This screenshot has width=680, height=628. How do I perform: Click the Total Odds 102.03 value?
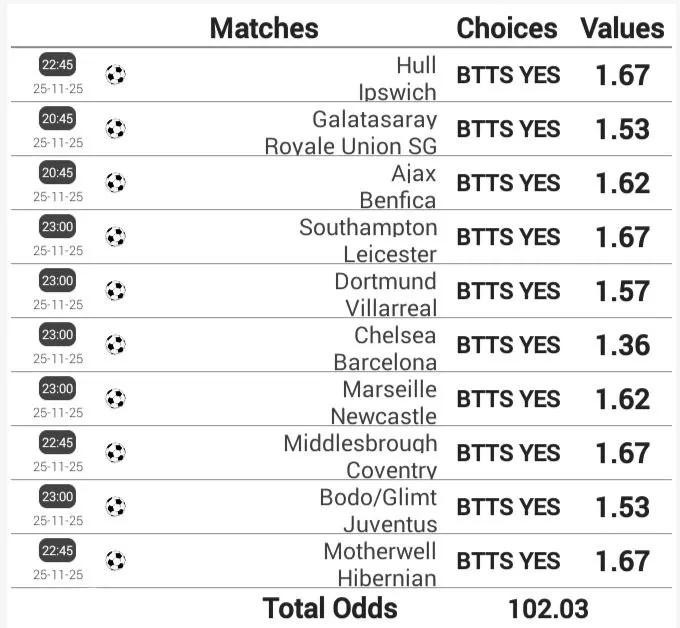[548, 608]
